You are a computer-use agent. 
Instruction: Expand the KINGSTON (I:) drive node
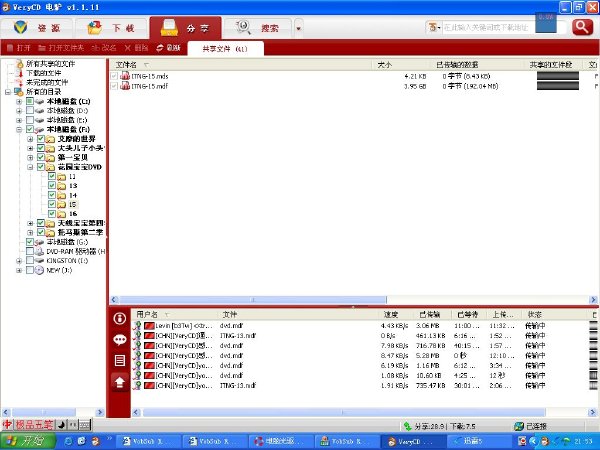click(x=19, y=261)
